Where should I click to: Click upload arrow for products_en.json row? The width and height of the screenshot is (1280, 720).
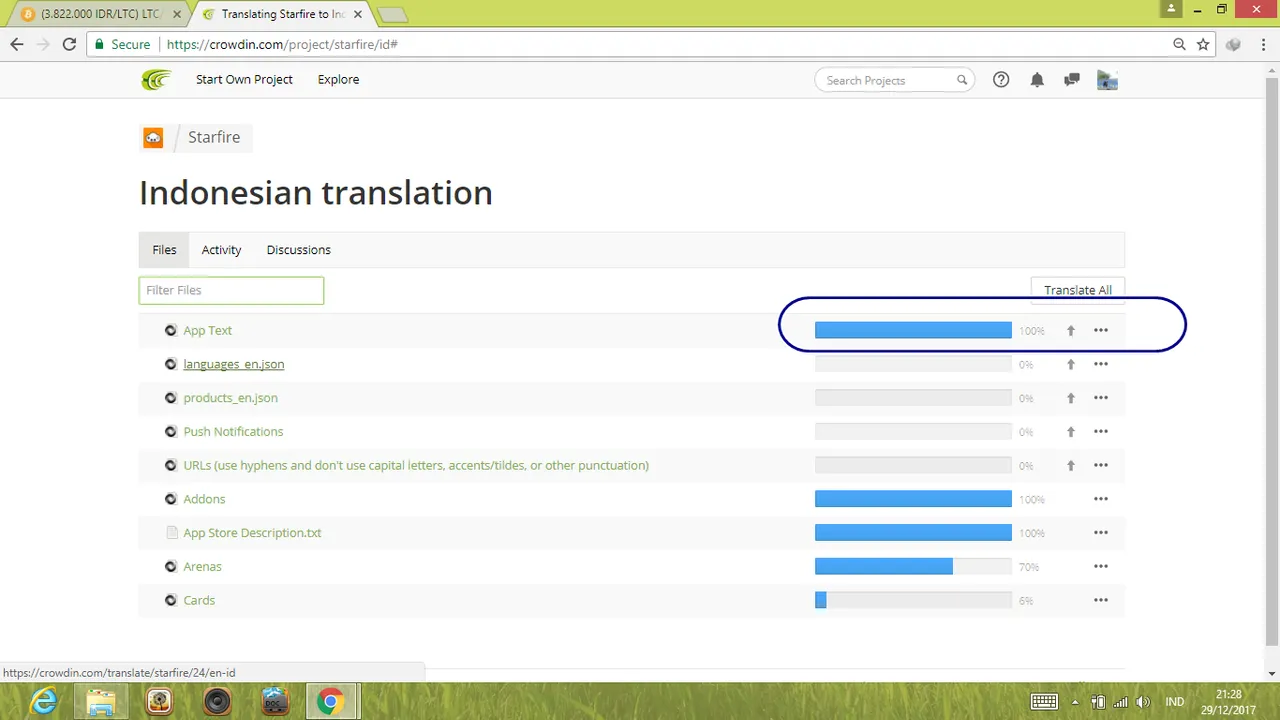pos(1070,398)
